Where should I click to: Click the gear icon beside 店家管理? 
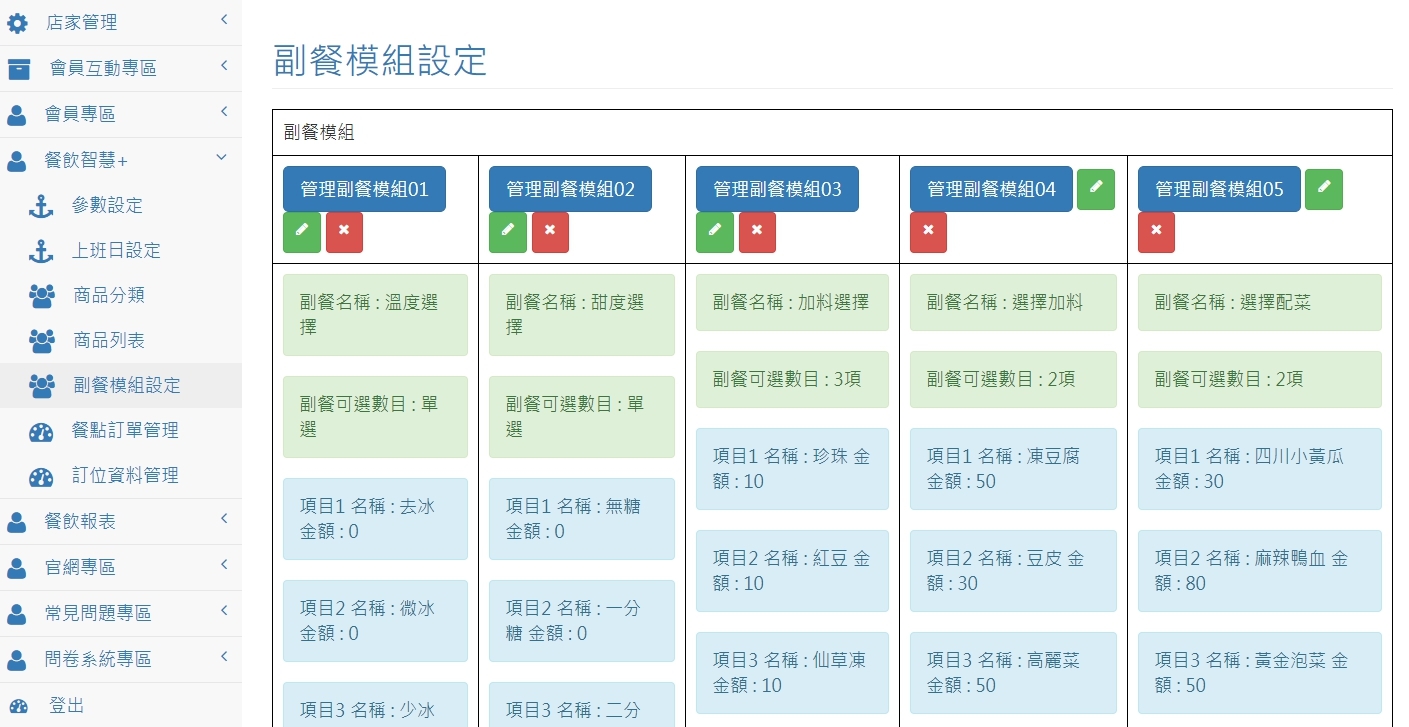[x=18, y=22]
